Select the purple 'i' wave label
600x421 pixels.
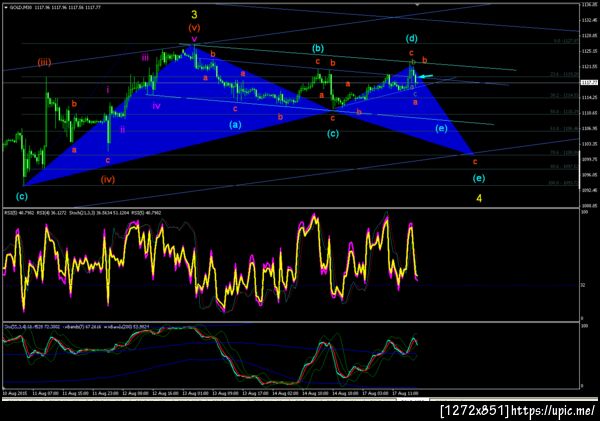[x=108, y=90]
